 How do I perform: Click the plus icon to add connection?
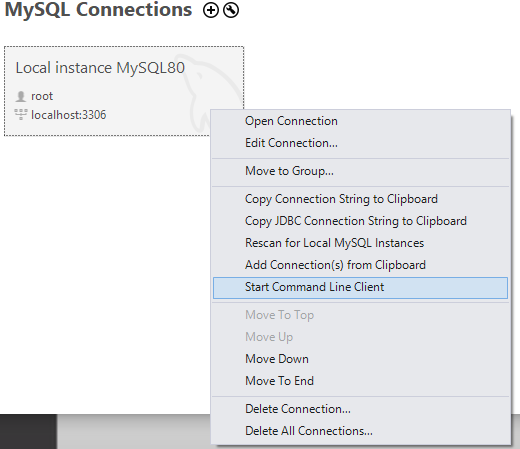tap(211, 10)
